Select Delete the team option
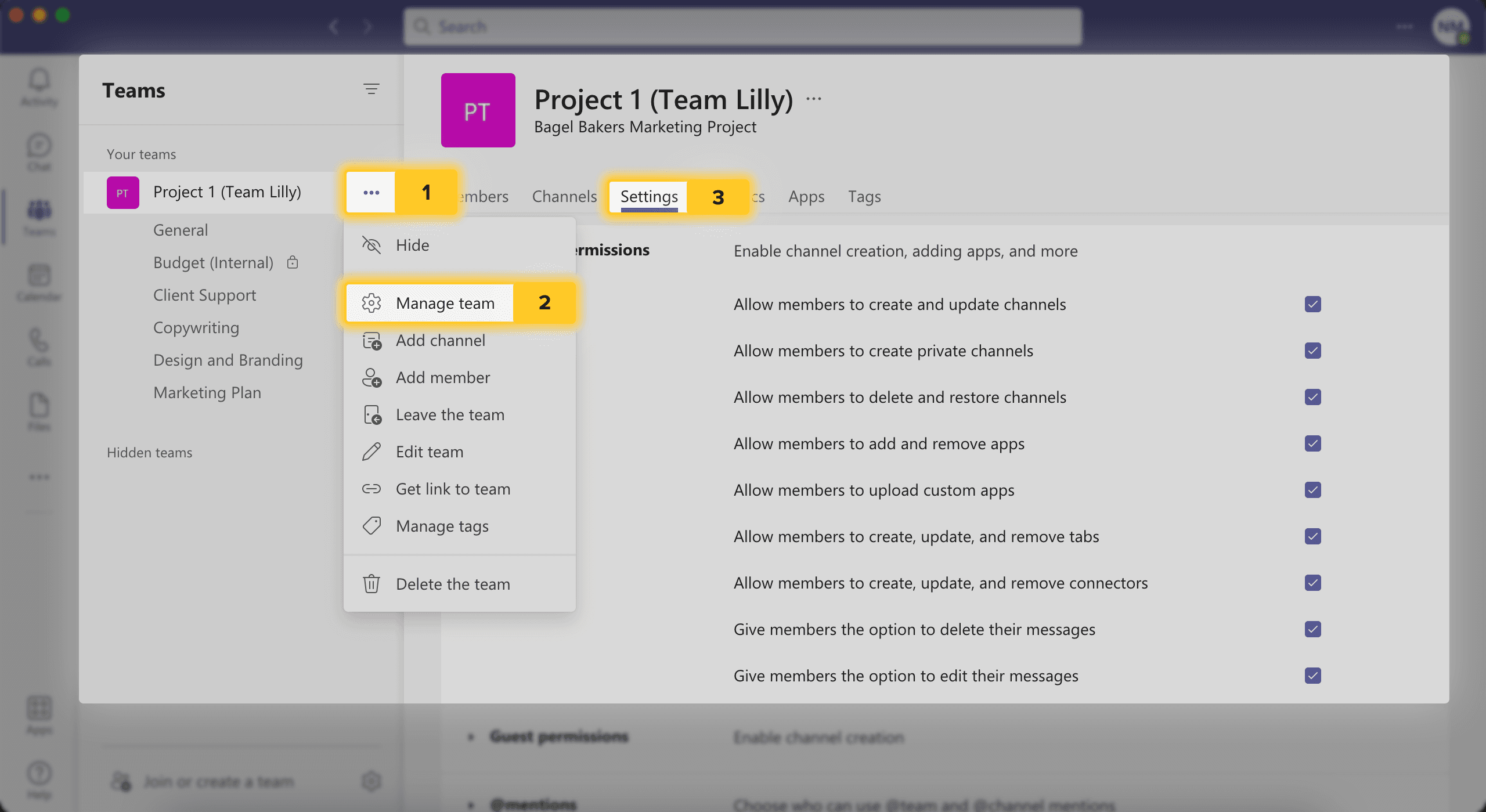This screenshot has width=1486, height=812. click(x=452, y=582)
